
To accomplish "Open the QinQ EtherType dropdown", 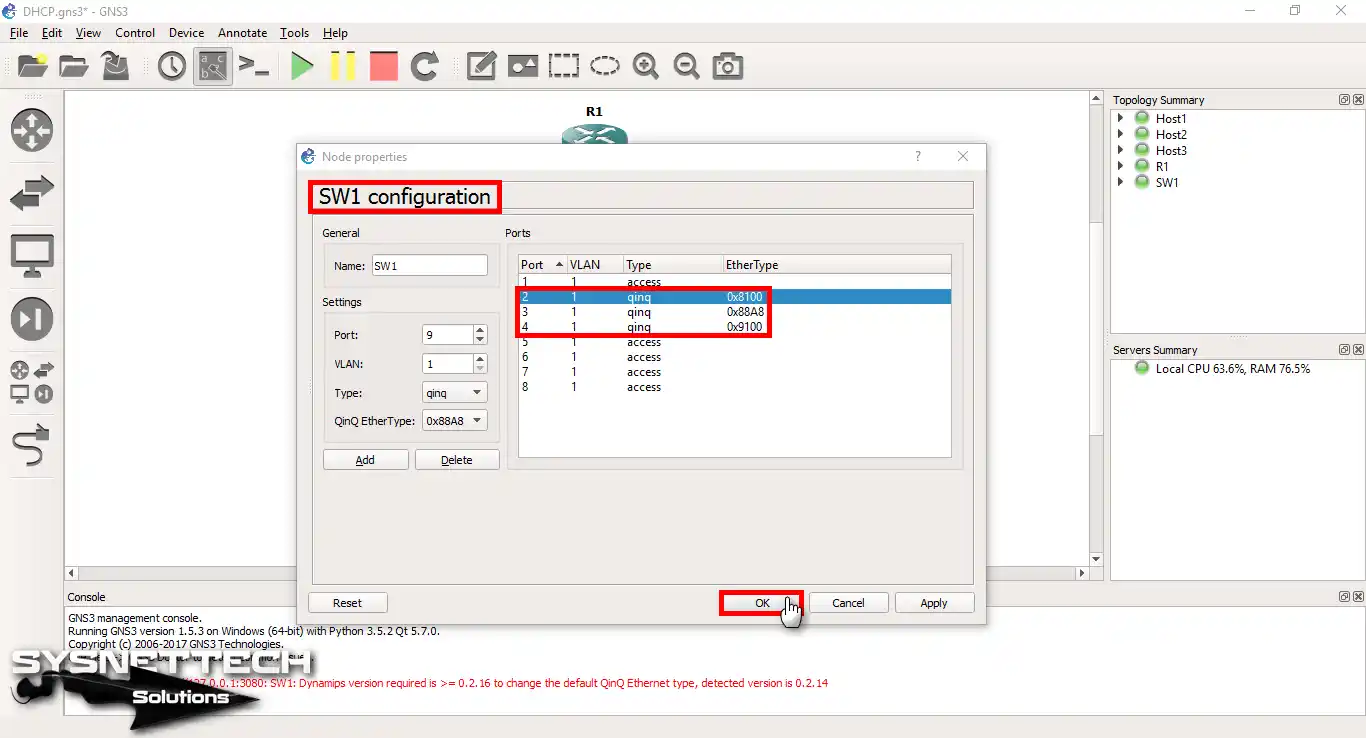I will 454,421.
